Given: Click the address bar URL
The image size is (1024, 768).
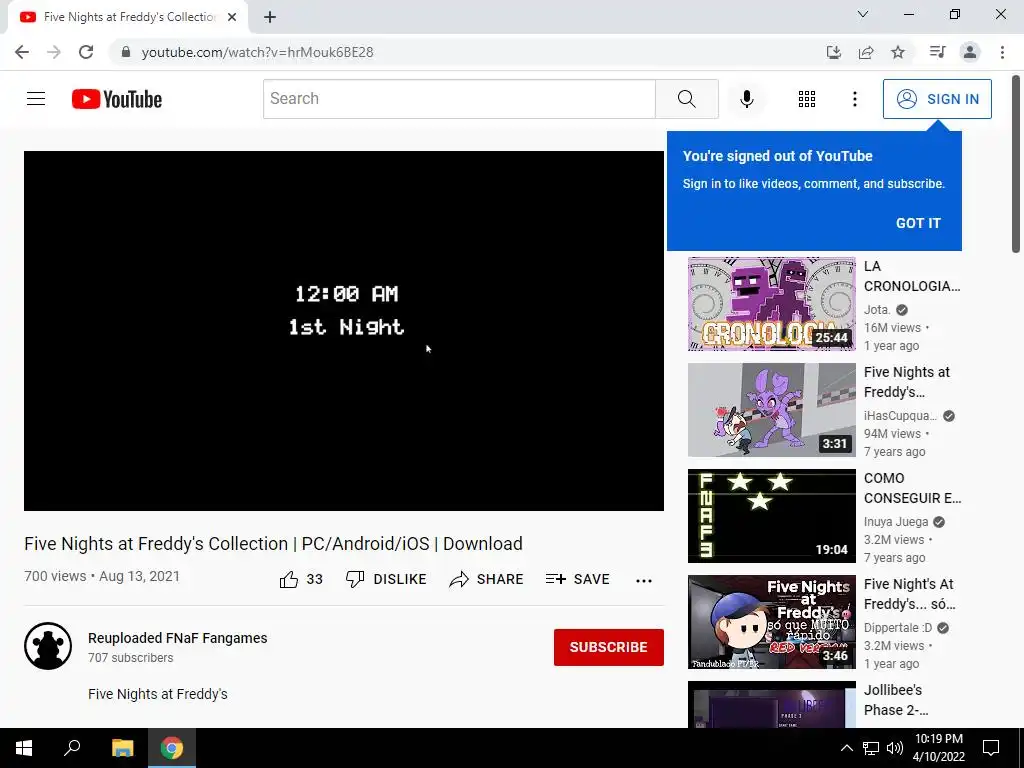Looking at the screenshot, I should (257, 52).
